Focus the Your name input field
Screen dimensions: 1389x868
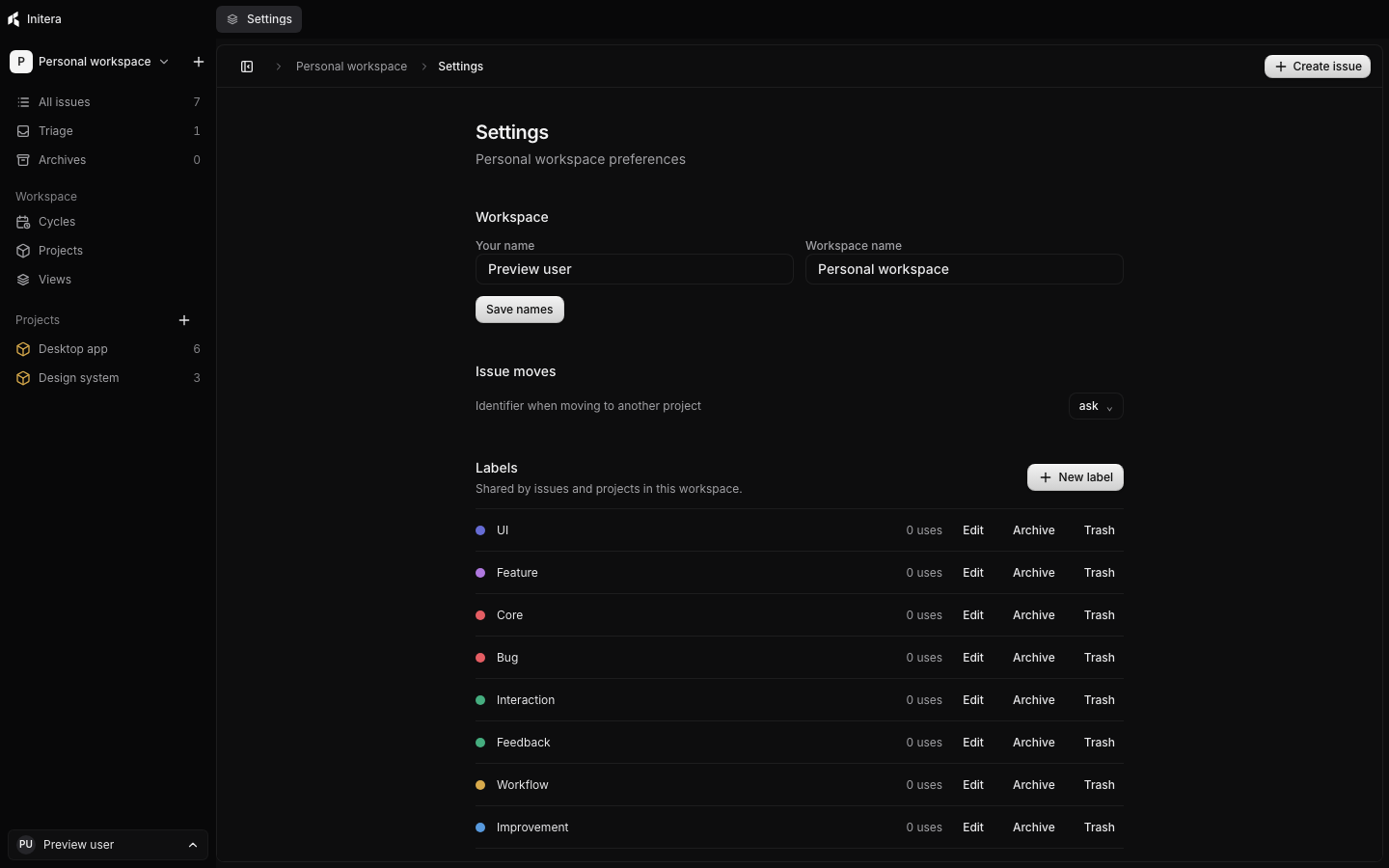635,269
